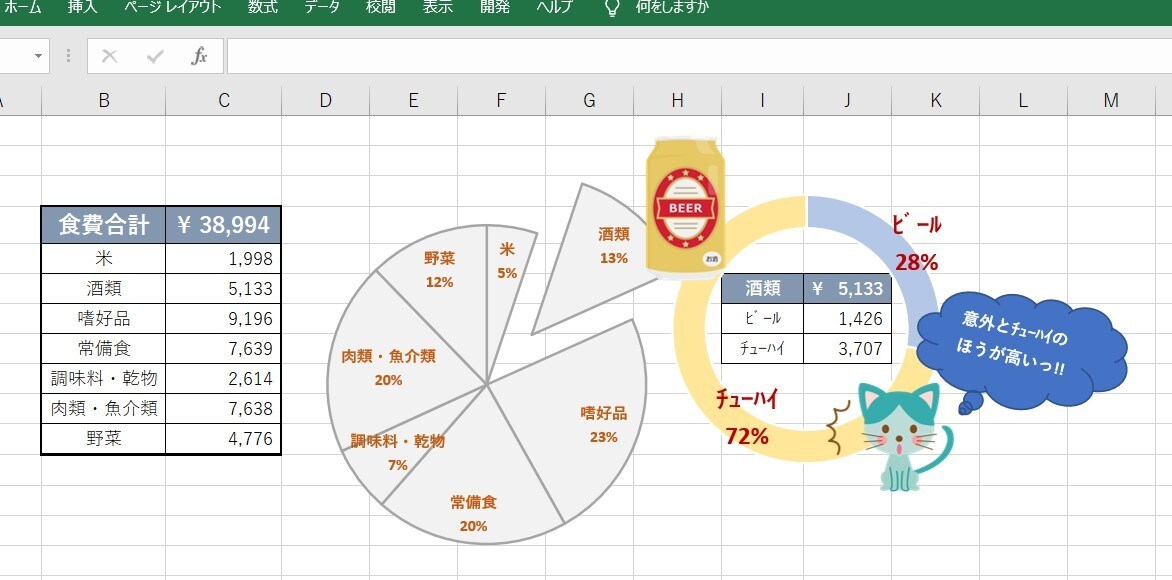Image resolution: width=1172 pixels, height=580 pixels.
Task: Click the cancel X formula bar icon
Action: tap(110, 56)
